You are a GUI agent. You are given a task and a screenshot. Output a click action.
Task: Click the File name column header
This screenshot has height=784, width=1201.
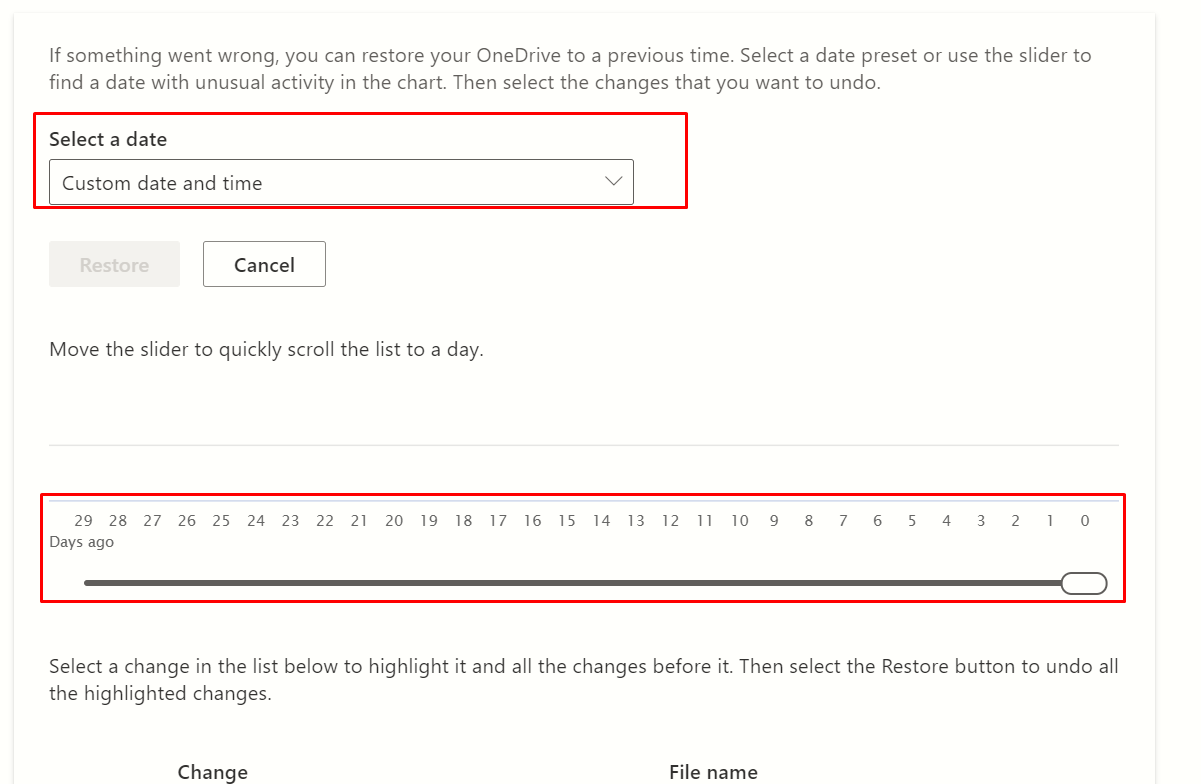[713, 772]
